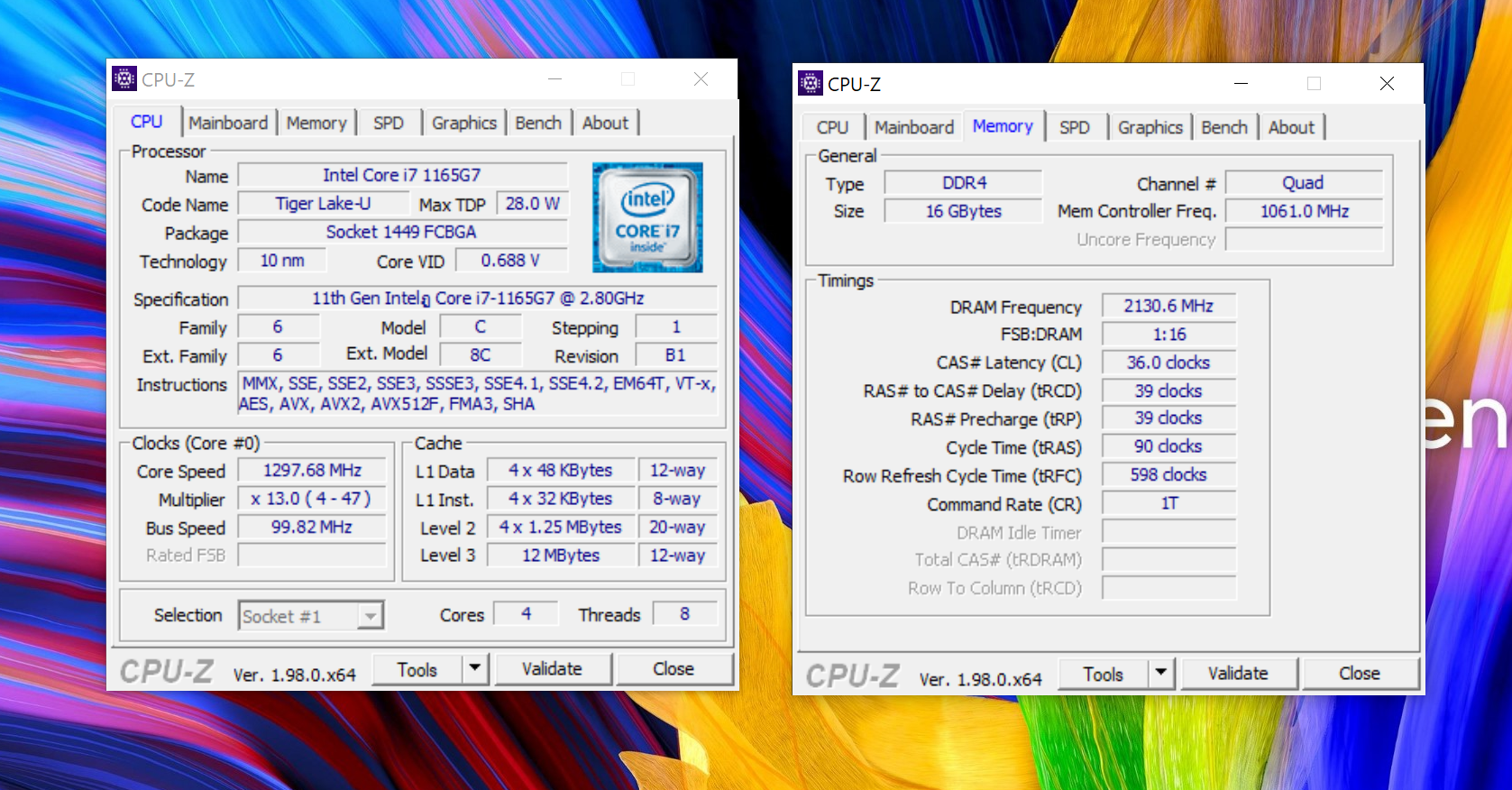This screenshot has width=1512, height=790.
Task: Click the Core Speed value 1297.68 MHz
Action: point(312,471)
